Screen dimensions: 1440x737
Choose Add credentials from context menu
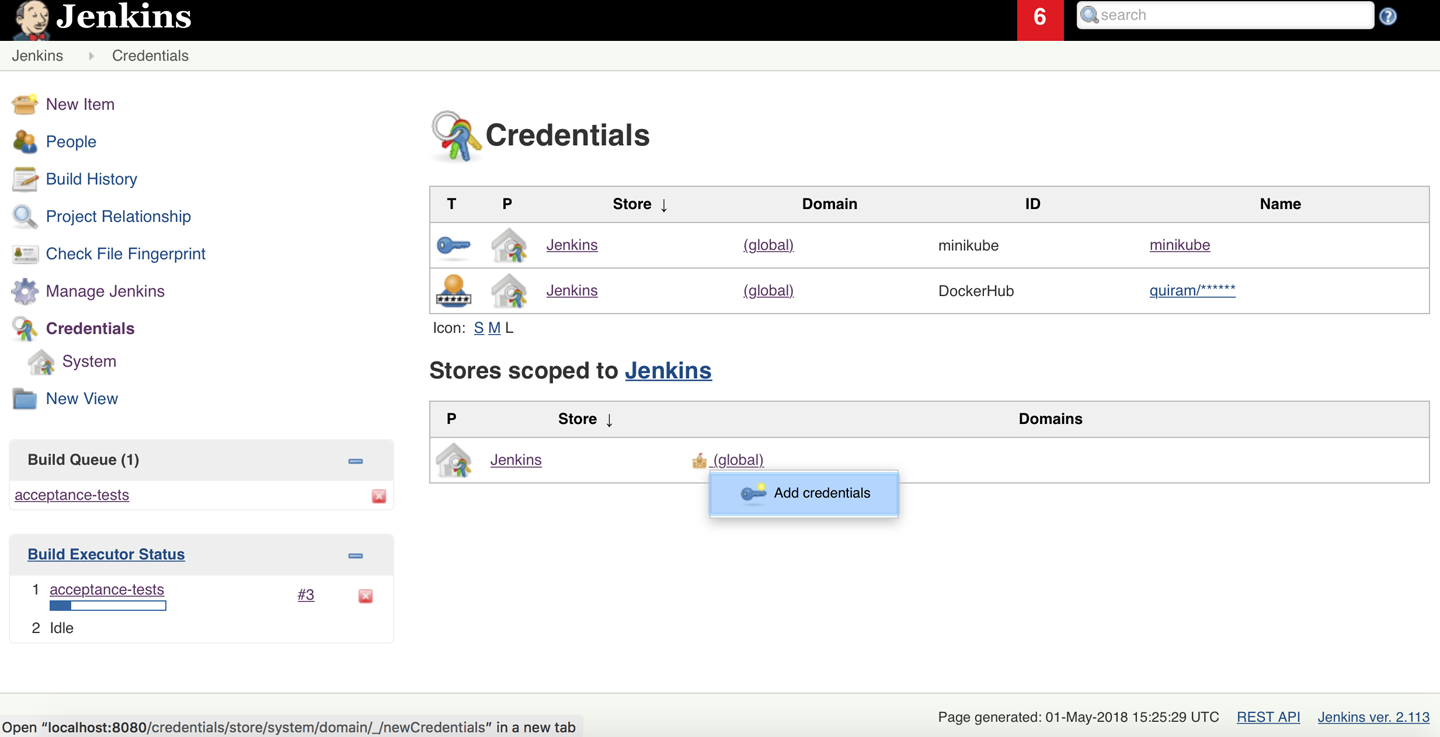pyautogui.click(x=804, y=493)
